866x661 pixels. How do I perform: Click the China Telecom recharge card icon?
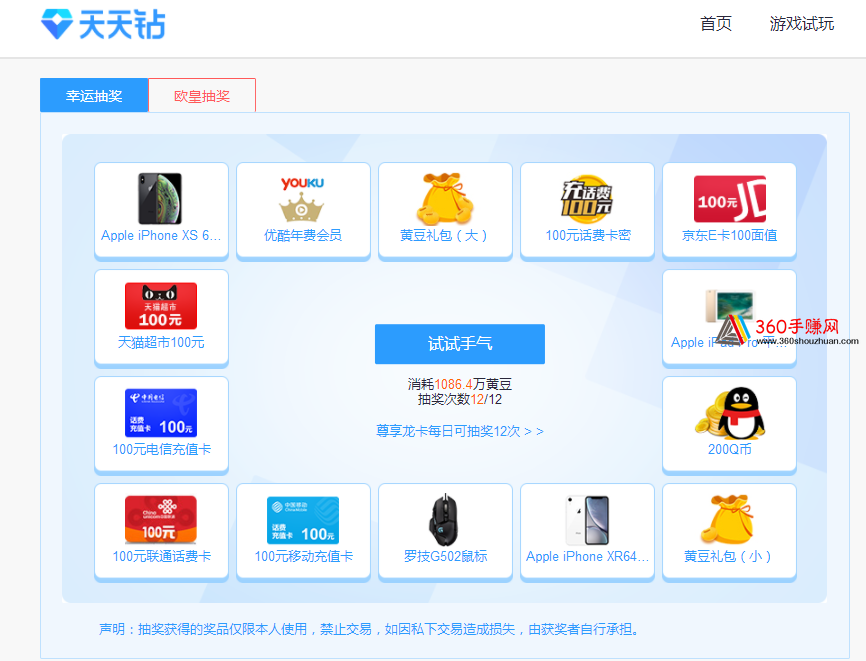coord(161,413)
